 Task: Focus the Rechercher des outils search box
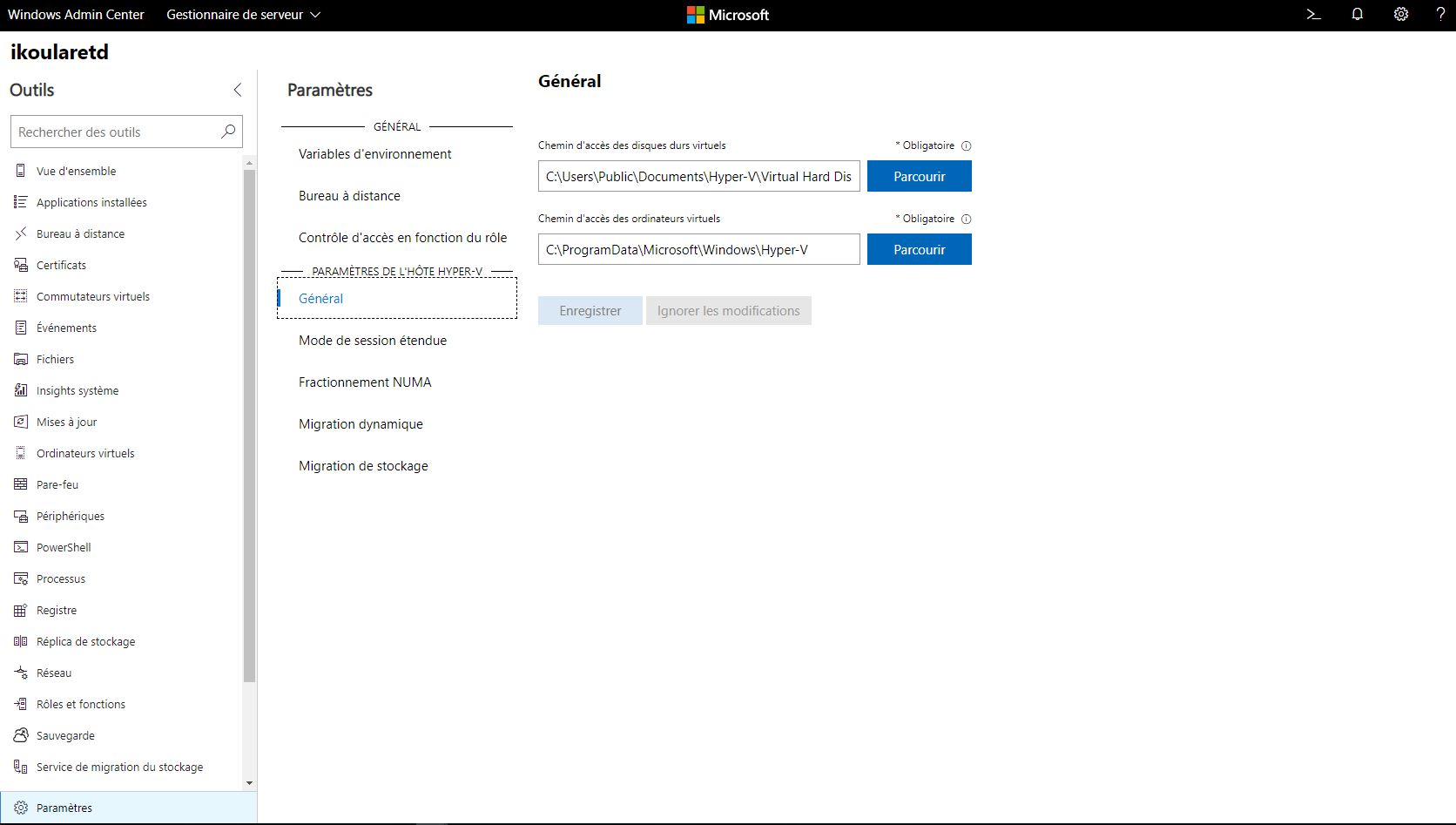(126, 132)
